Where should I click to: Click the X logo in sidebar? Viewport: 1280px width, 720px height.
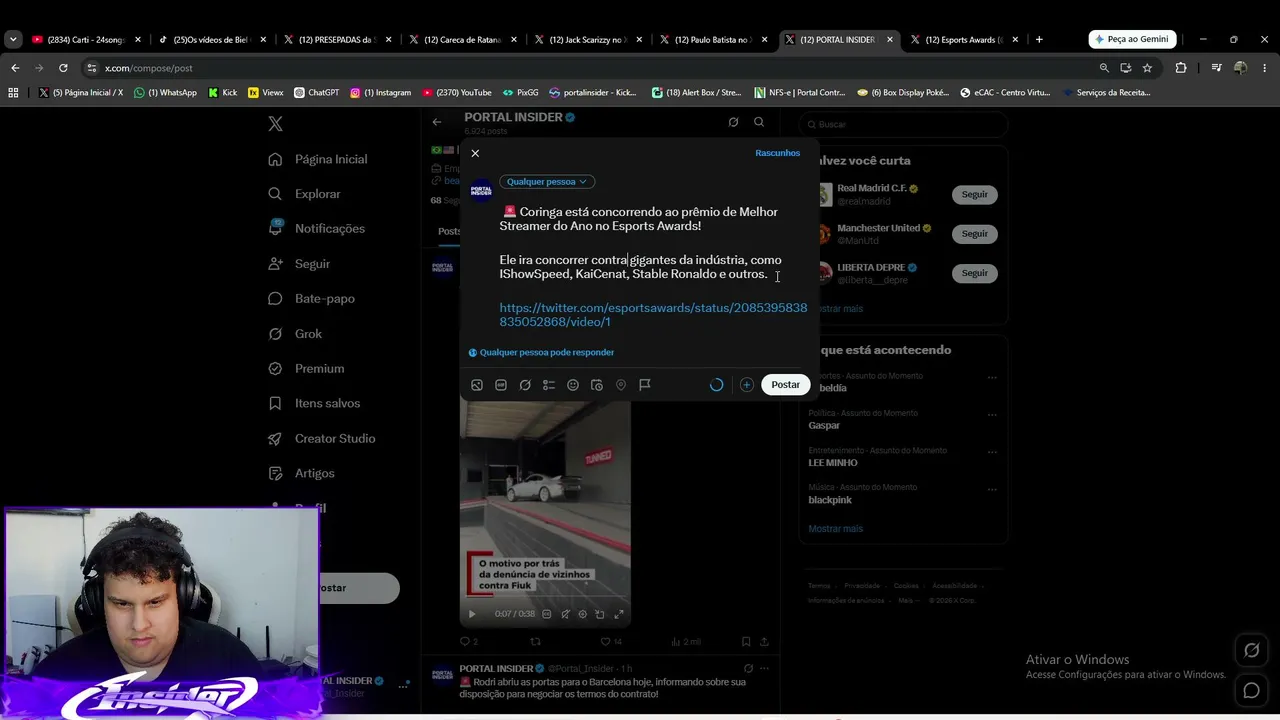(x=275, y=124)
